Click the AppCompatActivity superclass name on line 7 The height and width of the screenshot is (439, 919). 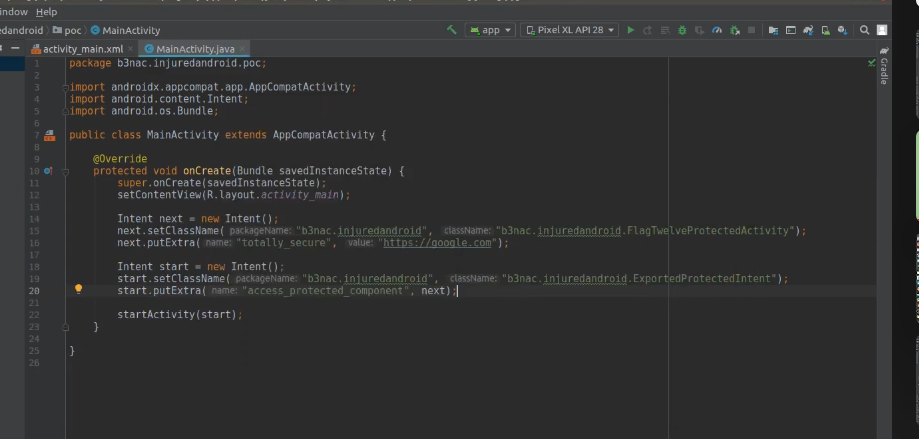tap(324, 135)
